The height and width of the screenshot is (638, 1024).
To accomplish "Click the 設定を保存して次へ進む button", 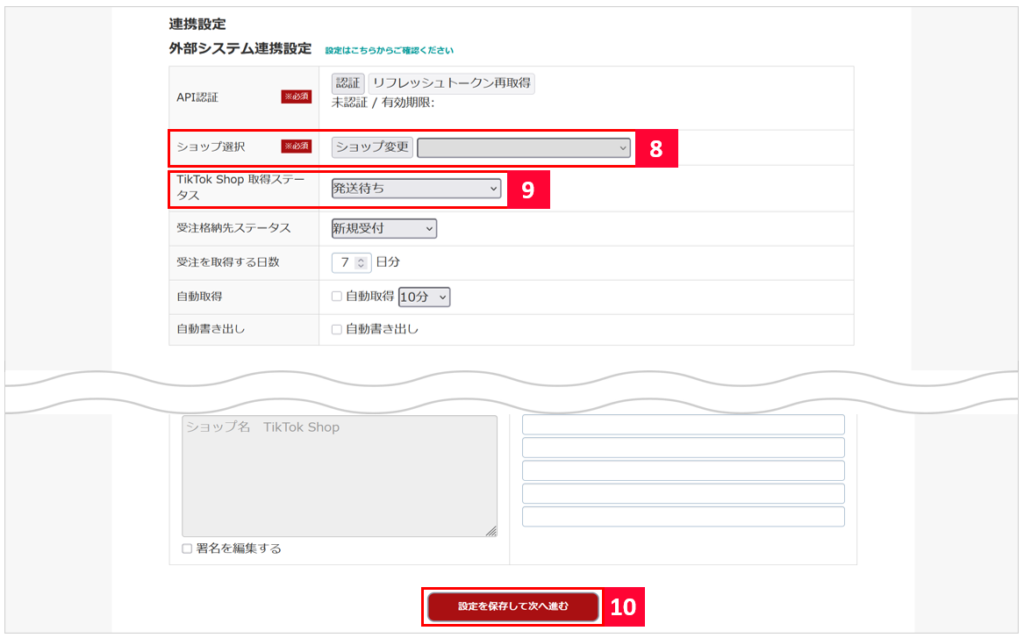I will point(513,606).
